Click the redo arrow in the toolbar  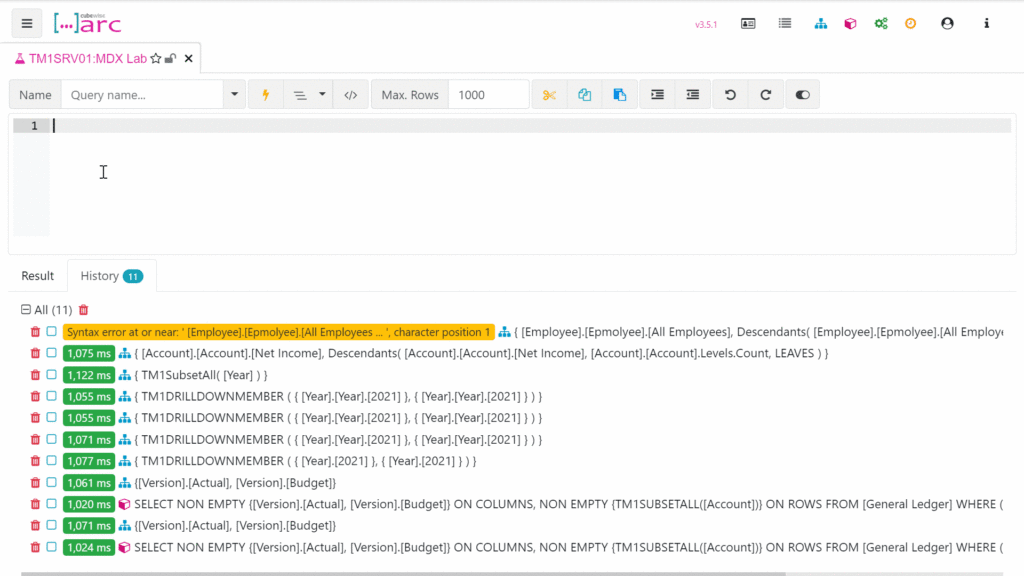(x=765, y=95)
